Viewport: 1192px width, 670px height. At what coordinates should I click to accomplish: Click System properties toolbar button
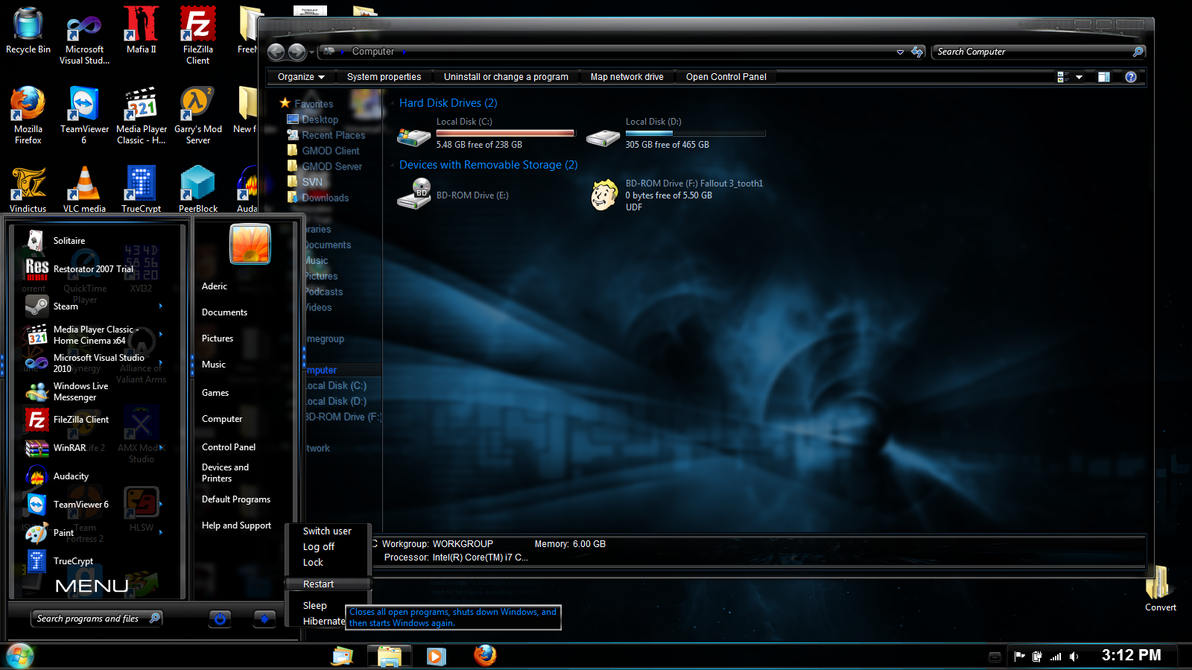point(384,77)
